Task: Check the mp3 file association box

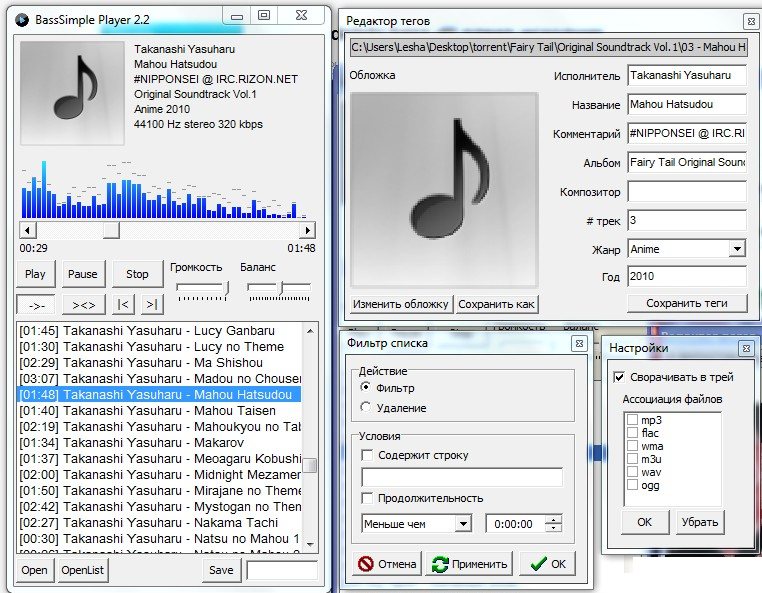Action: 632,420
